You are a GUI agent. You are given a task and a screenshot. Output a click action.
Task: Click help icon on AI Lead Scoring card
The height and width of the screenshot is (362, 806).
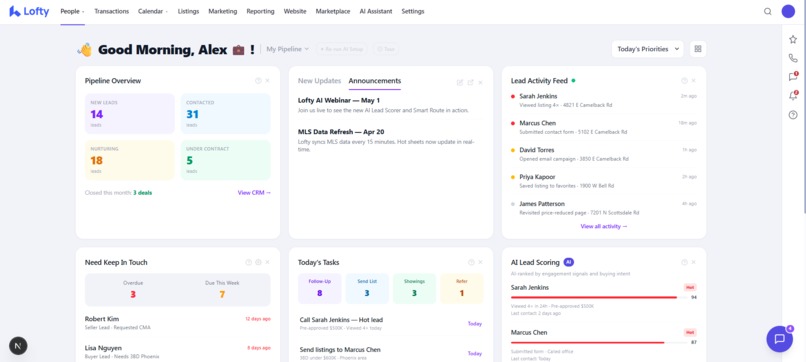pos(684,262)
